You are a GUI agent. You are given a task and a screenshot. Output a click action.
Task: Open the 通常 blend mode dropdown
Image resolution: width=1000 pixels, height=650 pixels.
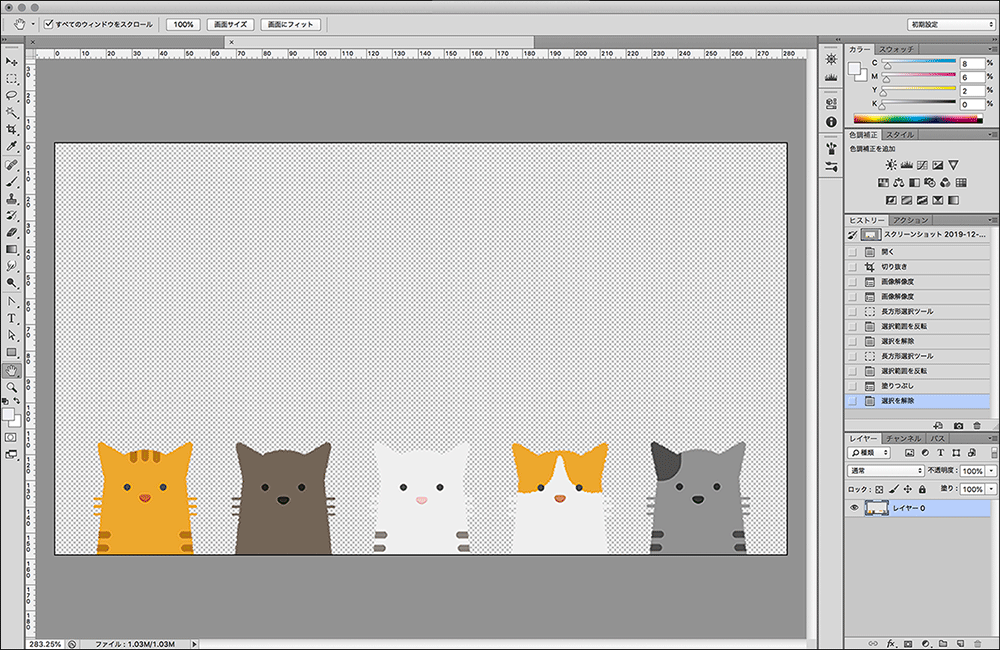coord(886,470)
